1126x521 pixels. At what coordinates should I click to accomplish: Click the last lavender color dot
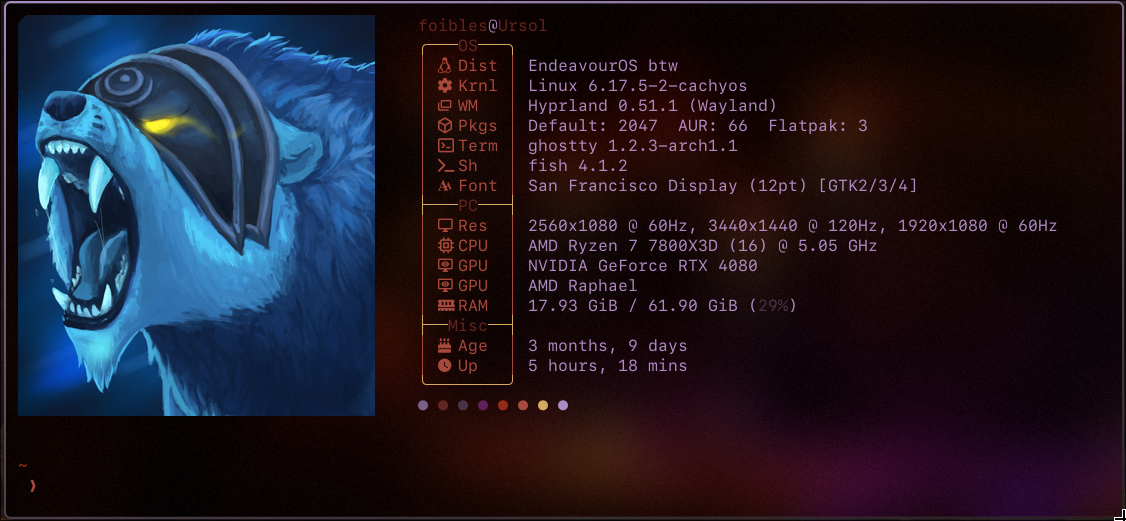tap(563, 405)
